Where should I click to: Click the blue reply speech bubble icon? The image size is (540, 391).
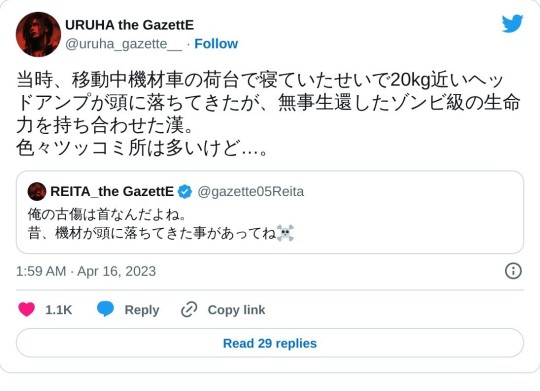[105, 309]
